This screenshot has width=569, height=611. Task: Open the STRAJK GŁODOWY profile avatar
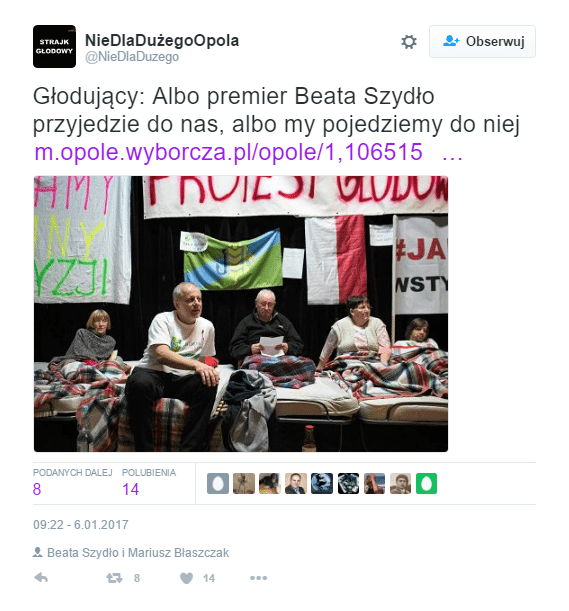(x=54, y=46)
